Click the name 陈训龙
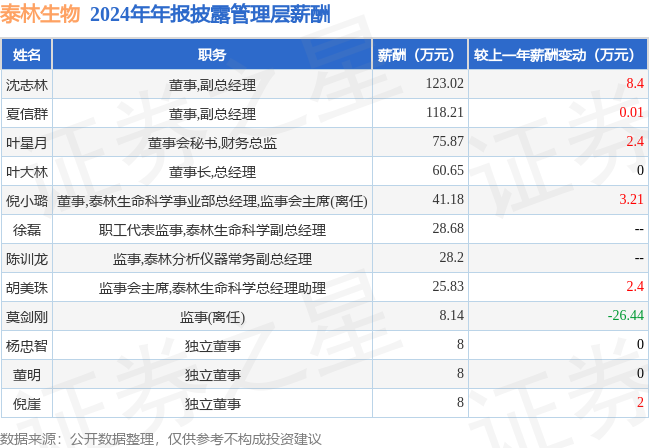Viewport: 649px width, 448px height. pos(27,259)
